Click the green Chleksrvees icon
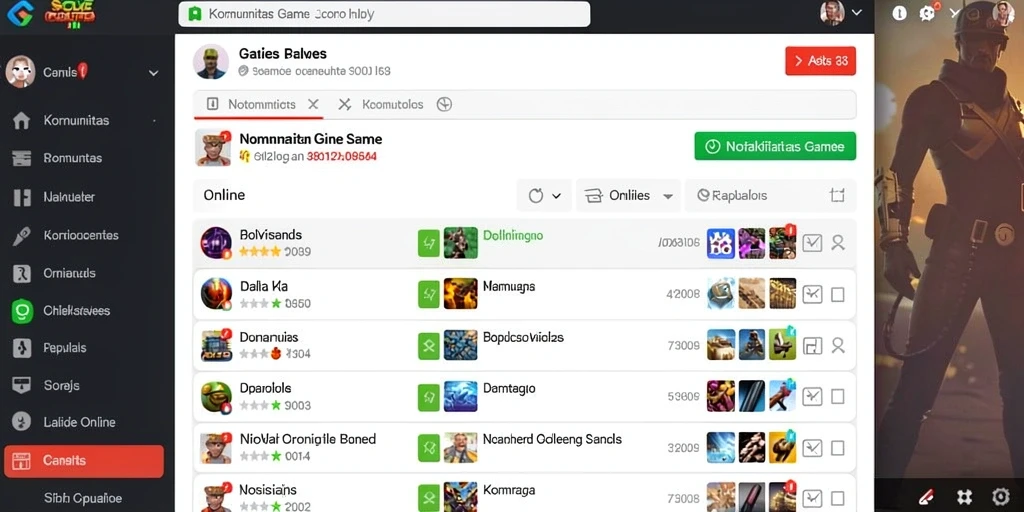Image resolution: width=1024 pixels, height=512 pixels. (x=22, y=312)
